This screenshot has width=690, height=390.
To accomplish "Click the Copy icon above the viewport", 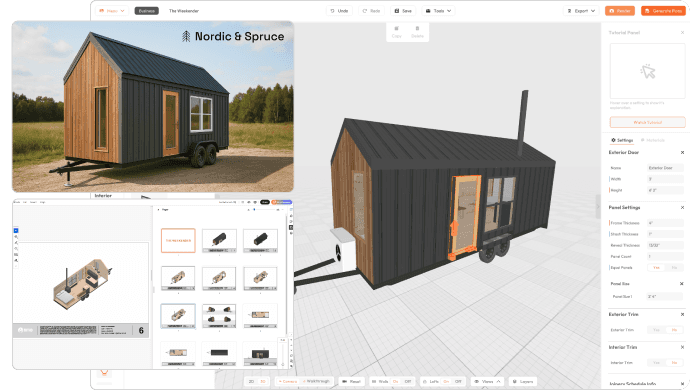I will pyautogui.click(x=396, y=32).
